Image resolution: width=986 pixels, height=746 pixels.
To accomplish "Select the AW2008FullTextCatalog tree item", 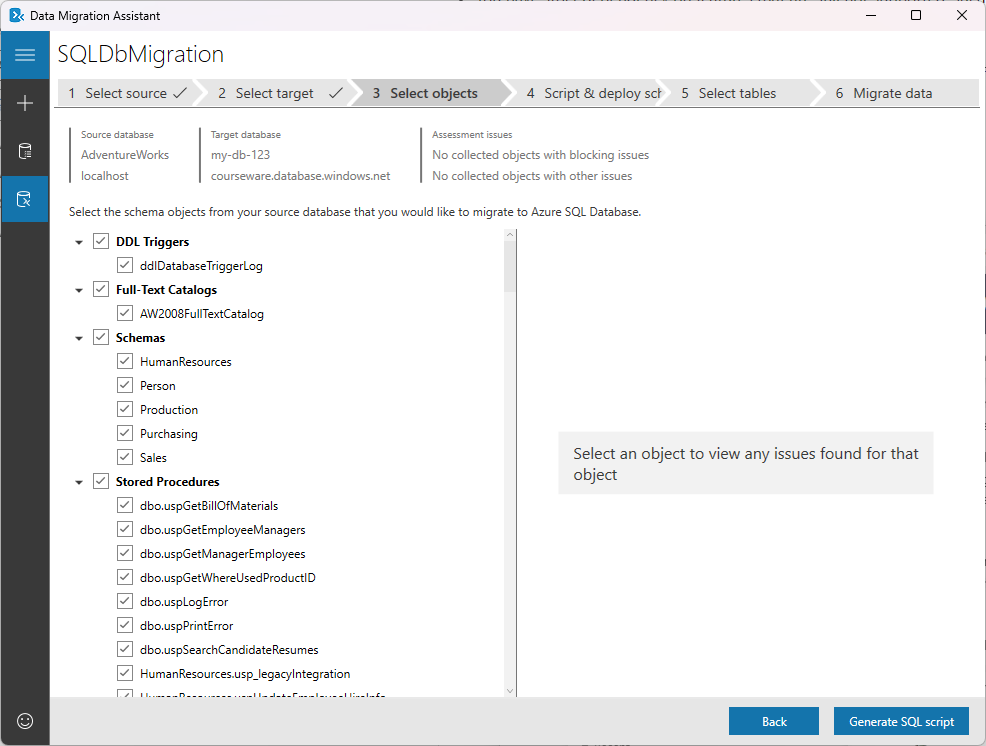I will click(x=200, y=313).
